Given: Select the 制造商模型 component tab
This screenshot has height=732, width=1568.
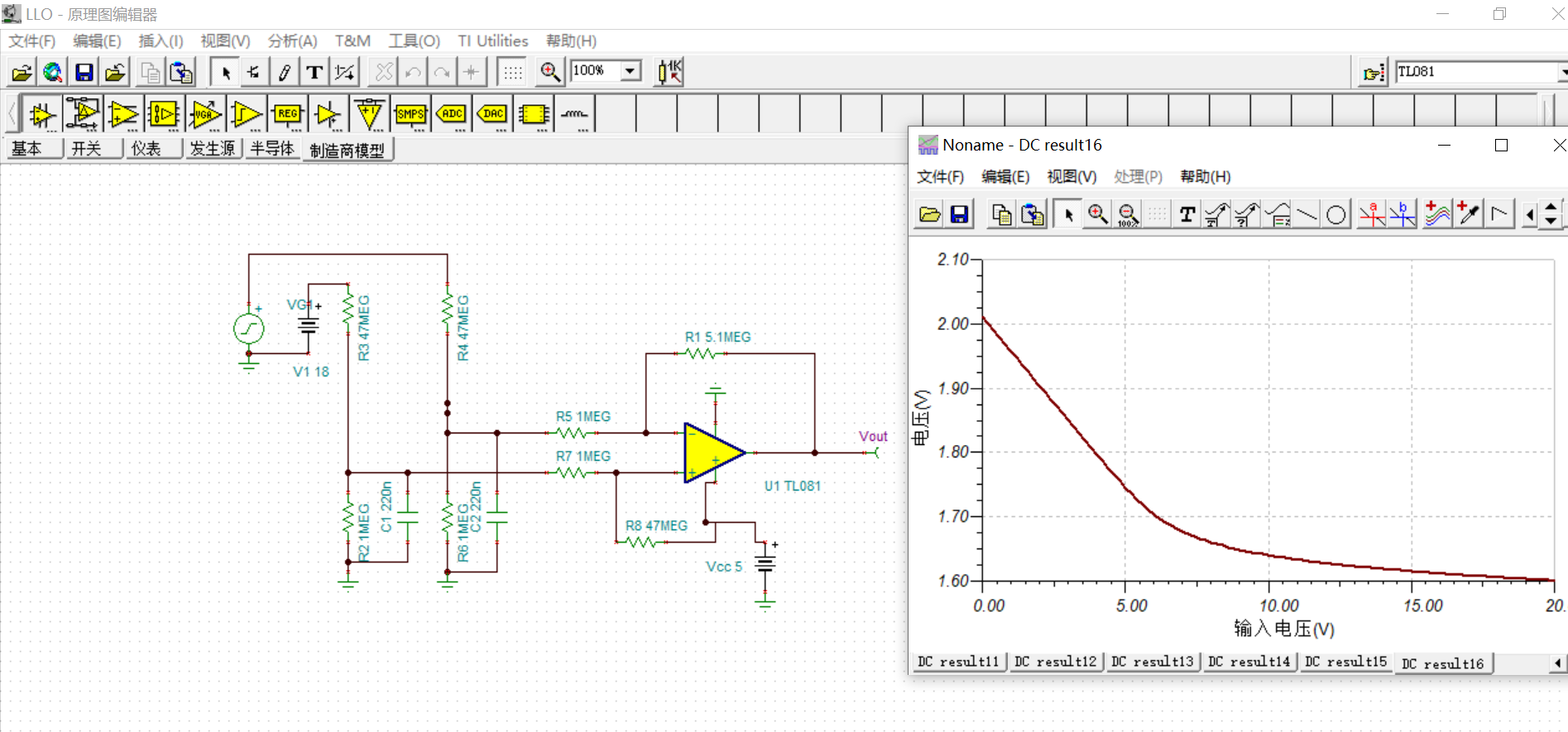Looking at the screenshot, I should (x=348, y=150).
